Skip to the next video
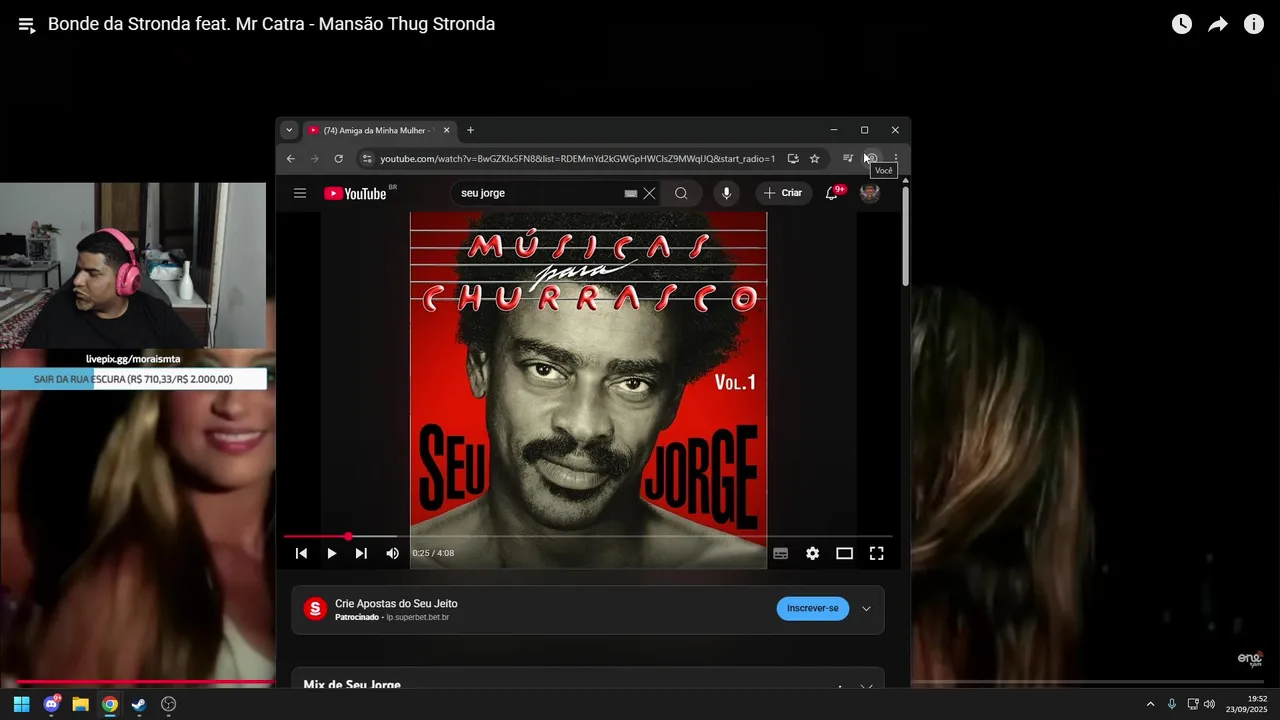Viewport: 1280px width, 720px height. pos(361,553)
